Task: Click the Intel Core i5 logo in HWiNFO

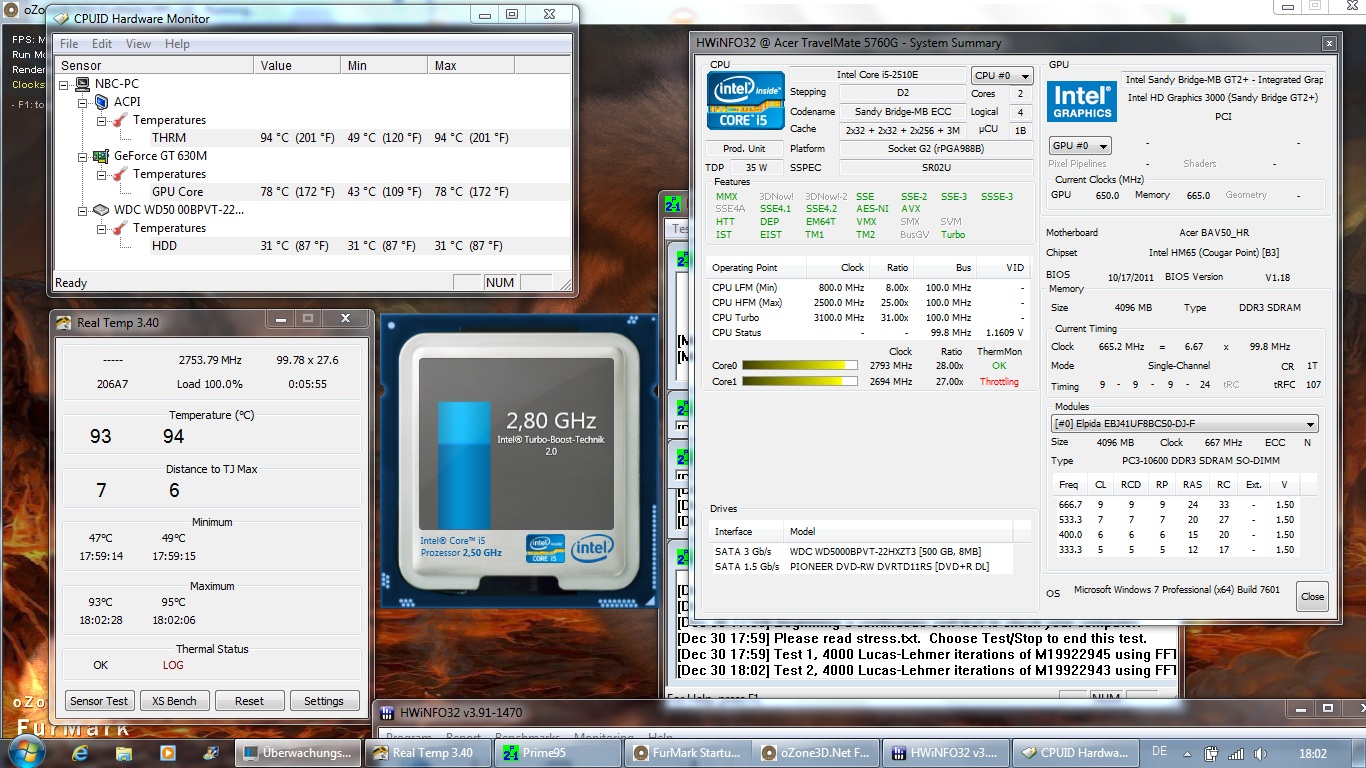Action: point(745,102)
